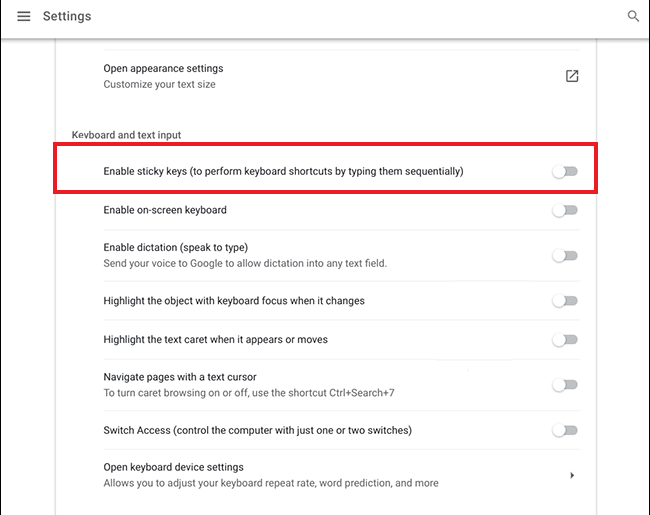Click the search settings magnifier icon
The width and height of the screenshot is (650, 515).
pos(633,16)
